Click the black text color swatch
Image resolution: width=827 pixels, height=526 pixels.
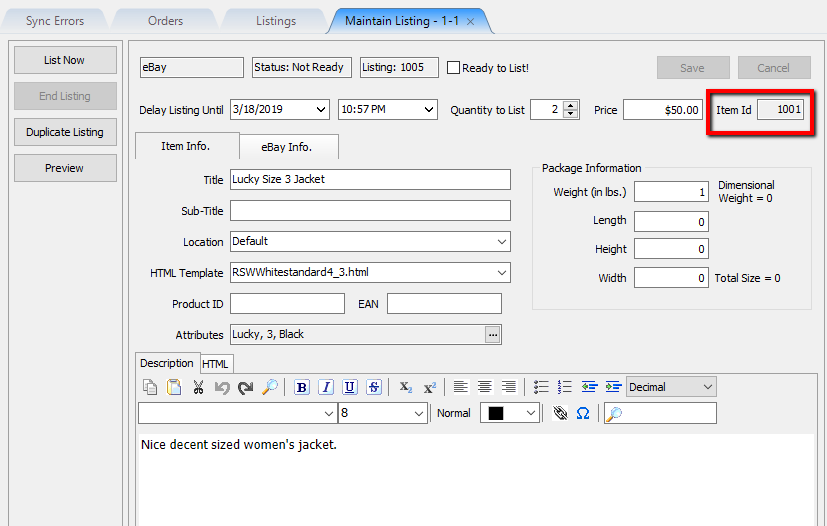coord(496,414)
